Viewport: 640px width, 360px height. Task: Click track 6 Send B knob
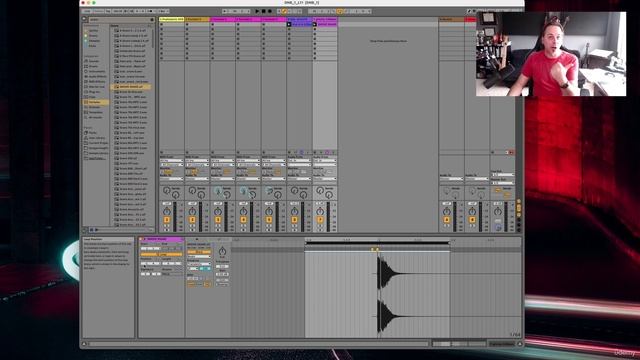[303, 195]
